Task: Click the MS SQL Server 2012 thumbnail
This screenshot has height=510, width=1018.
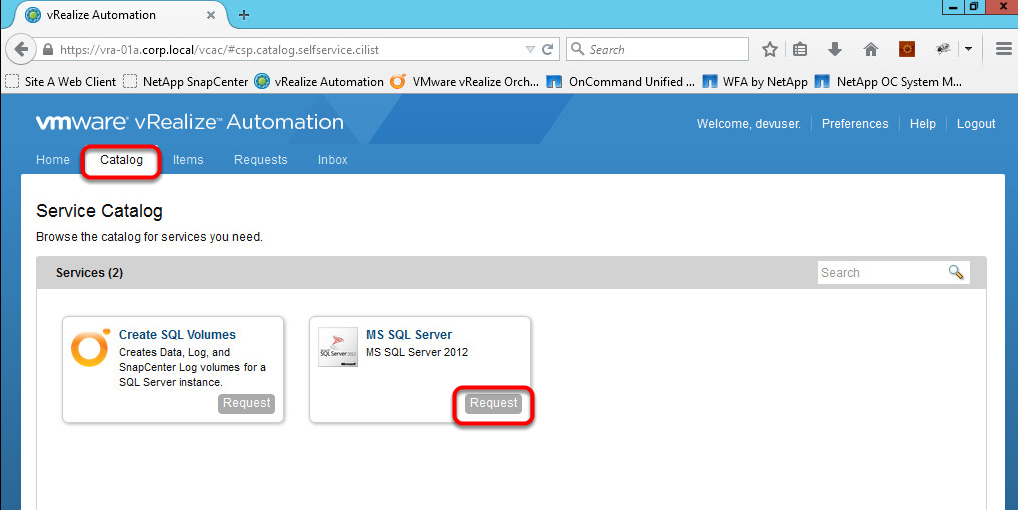Action: [338, 347]
